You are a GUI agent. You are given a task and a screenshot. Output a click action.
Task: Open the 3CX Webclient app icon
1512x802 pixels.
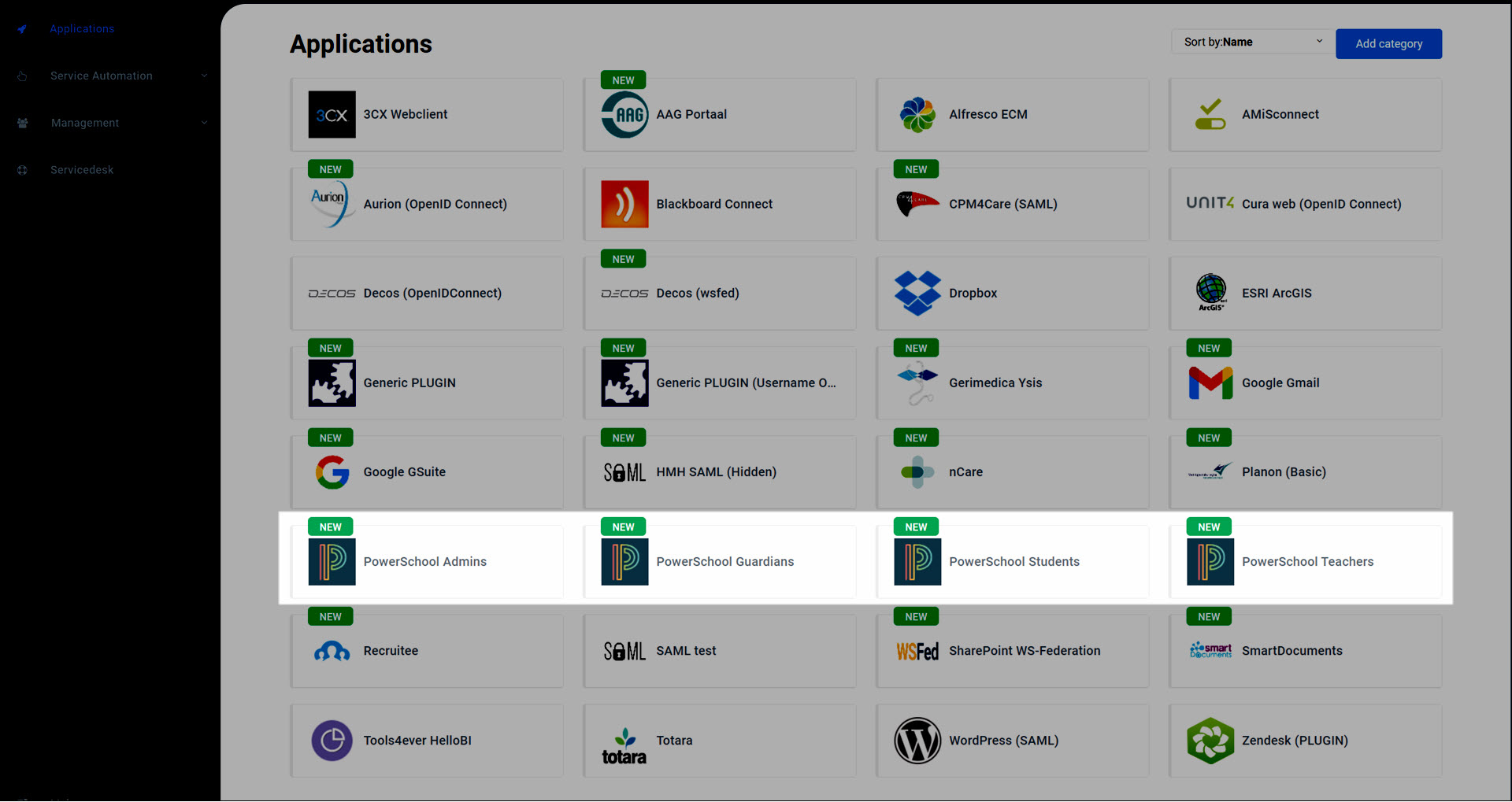pyautogui.click(x=332, y=115)
